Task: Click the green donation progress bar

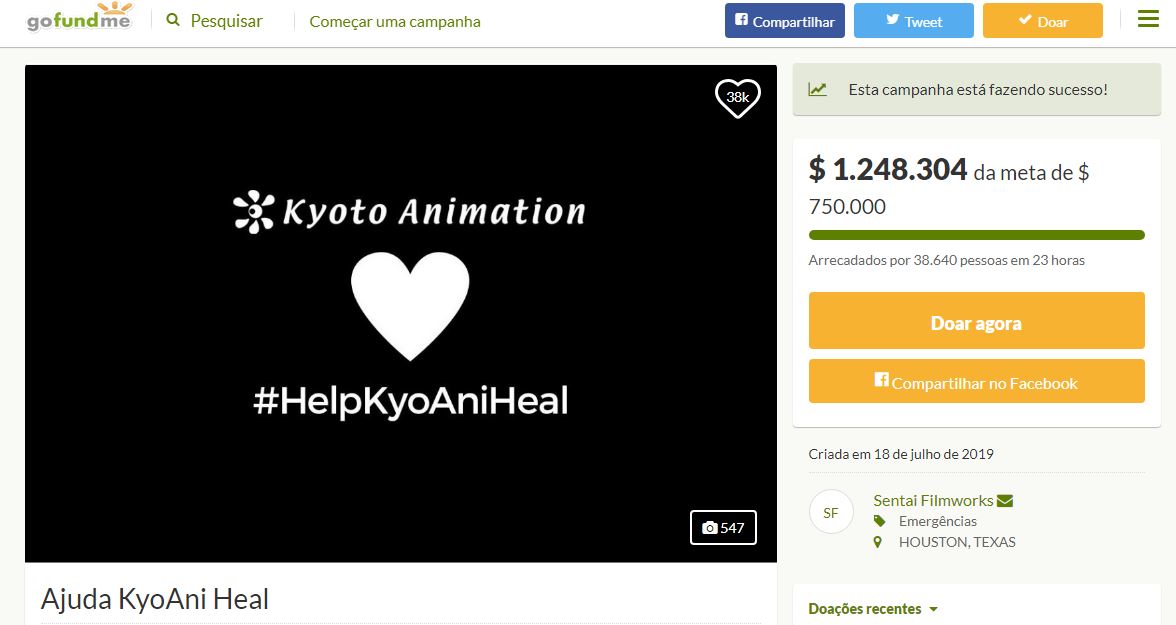Action: pos(976,235)
